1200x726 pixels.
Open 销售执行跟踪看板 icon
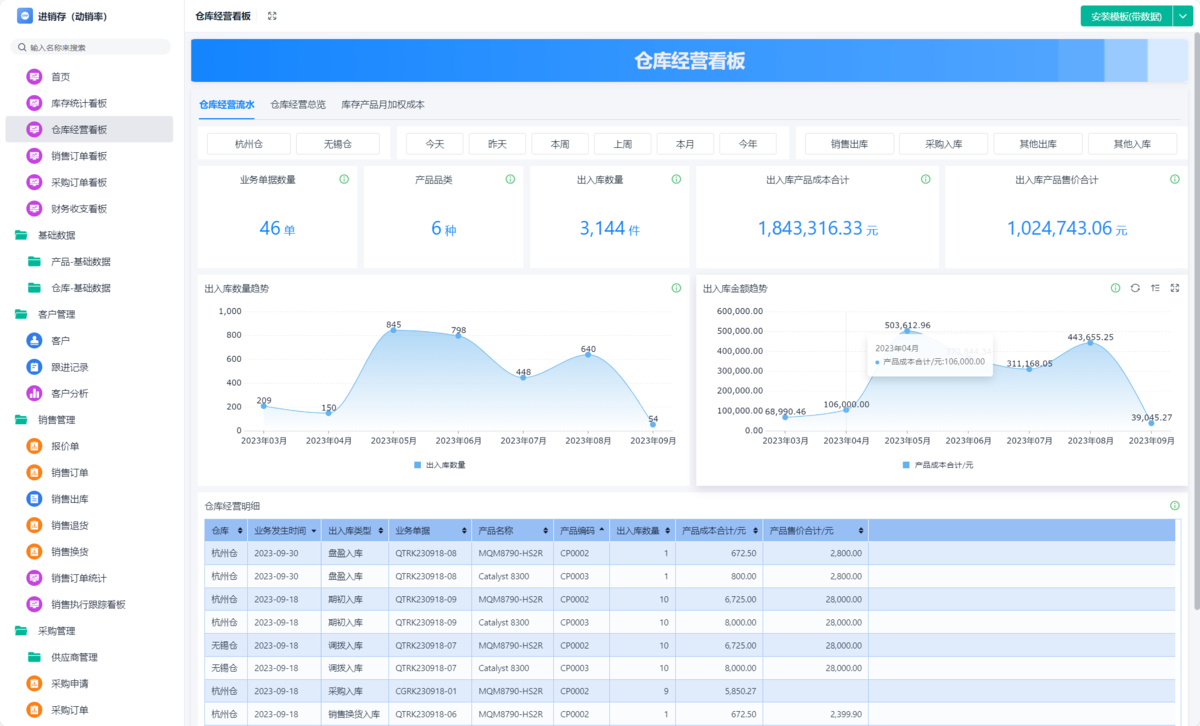coord(34,604)
